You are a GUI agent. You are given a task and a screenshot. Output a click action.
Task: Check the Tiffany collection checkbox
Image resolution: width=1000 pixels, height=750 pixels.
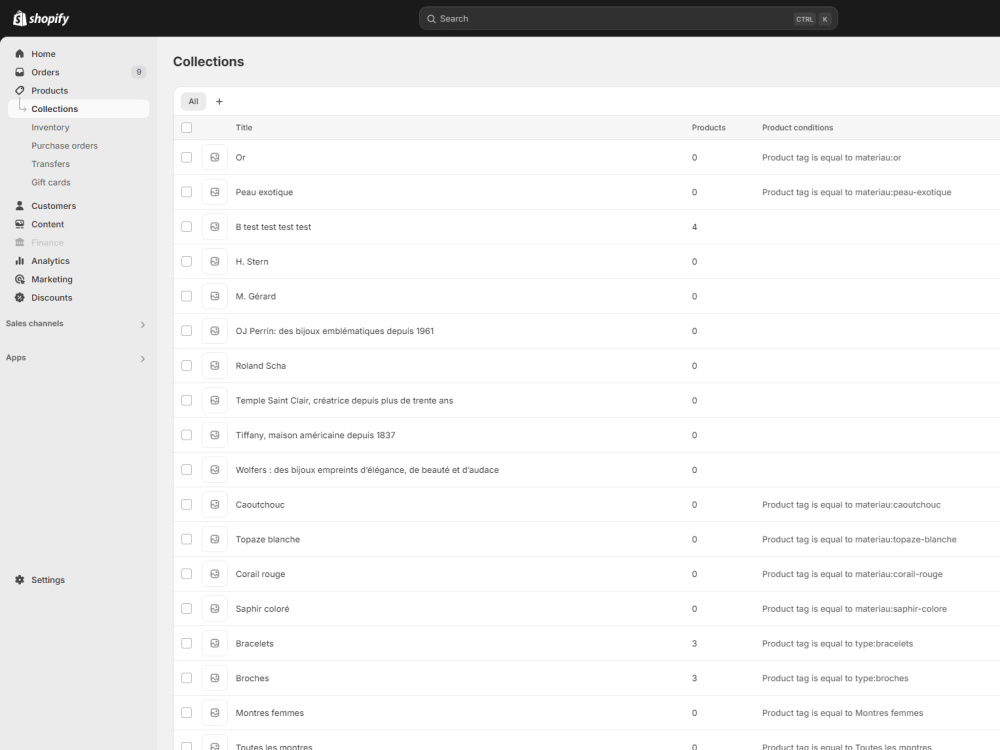point(186,435)
